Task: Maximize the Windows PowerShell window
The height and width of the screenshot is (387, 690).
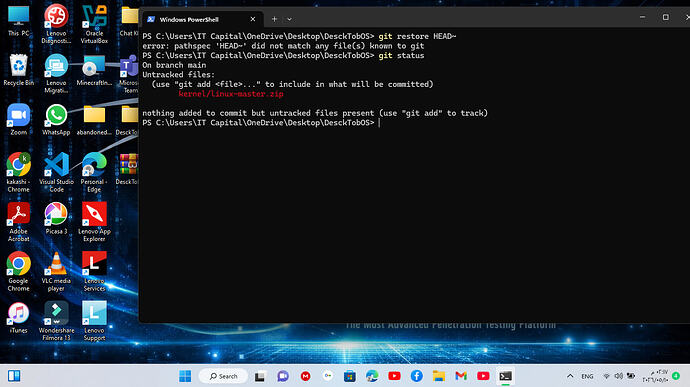Action: 665,17
